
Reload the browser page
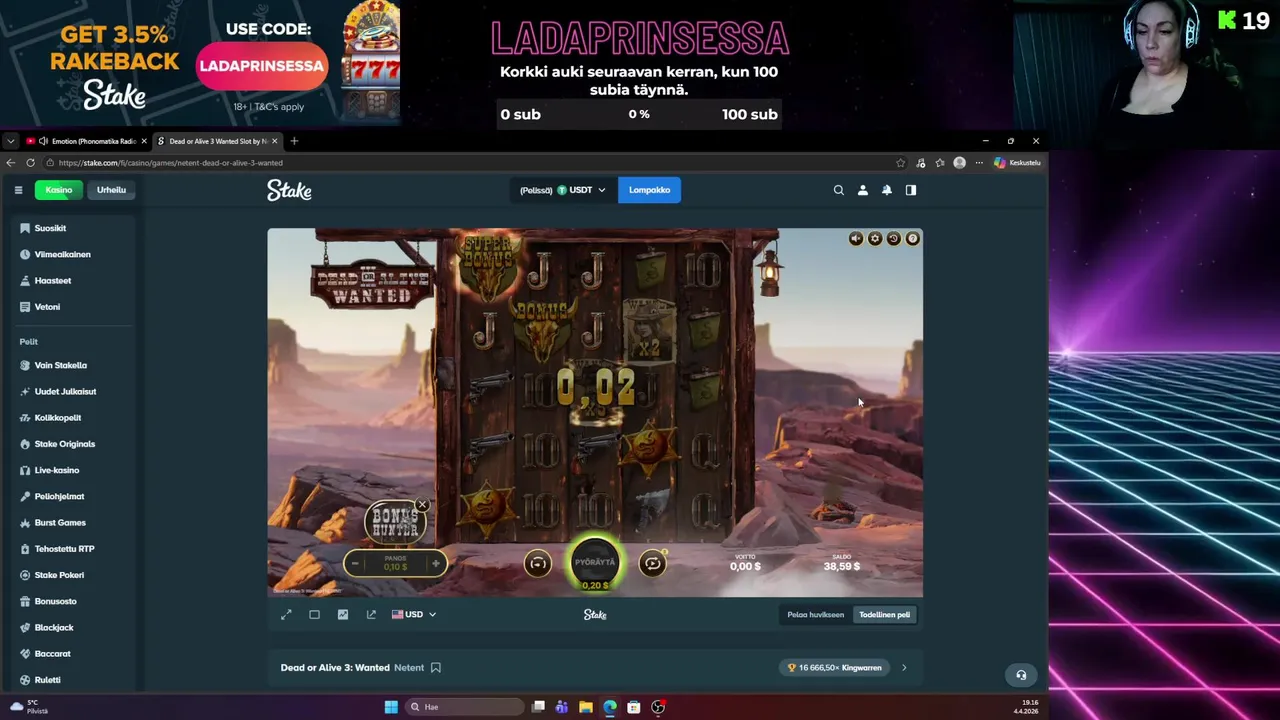click(x=30, y=163)
